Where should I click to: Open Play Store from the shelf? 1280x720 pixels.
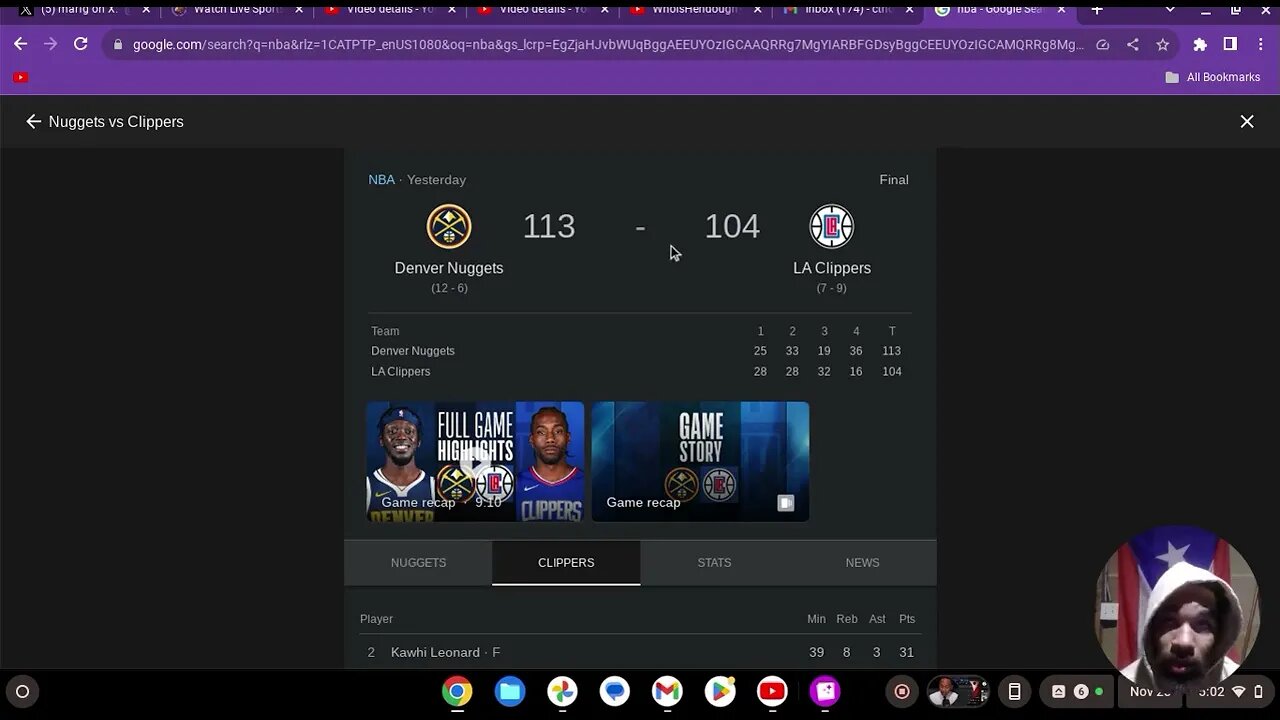click(x=719, y=691)
